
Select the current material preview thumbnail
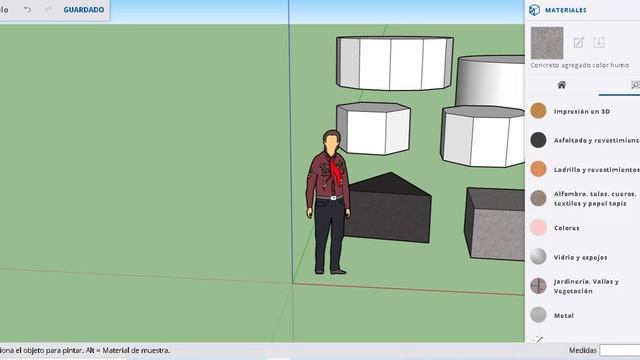coord(547,43)
